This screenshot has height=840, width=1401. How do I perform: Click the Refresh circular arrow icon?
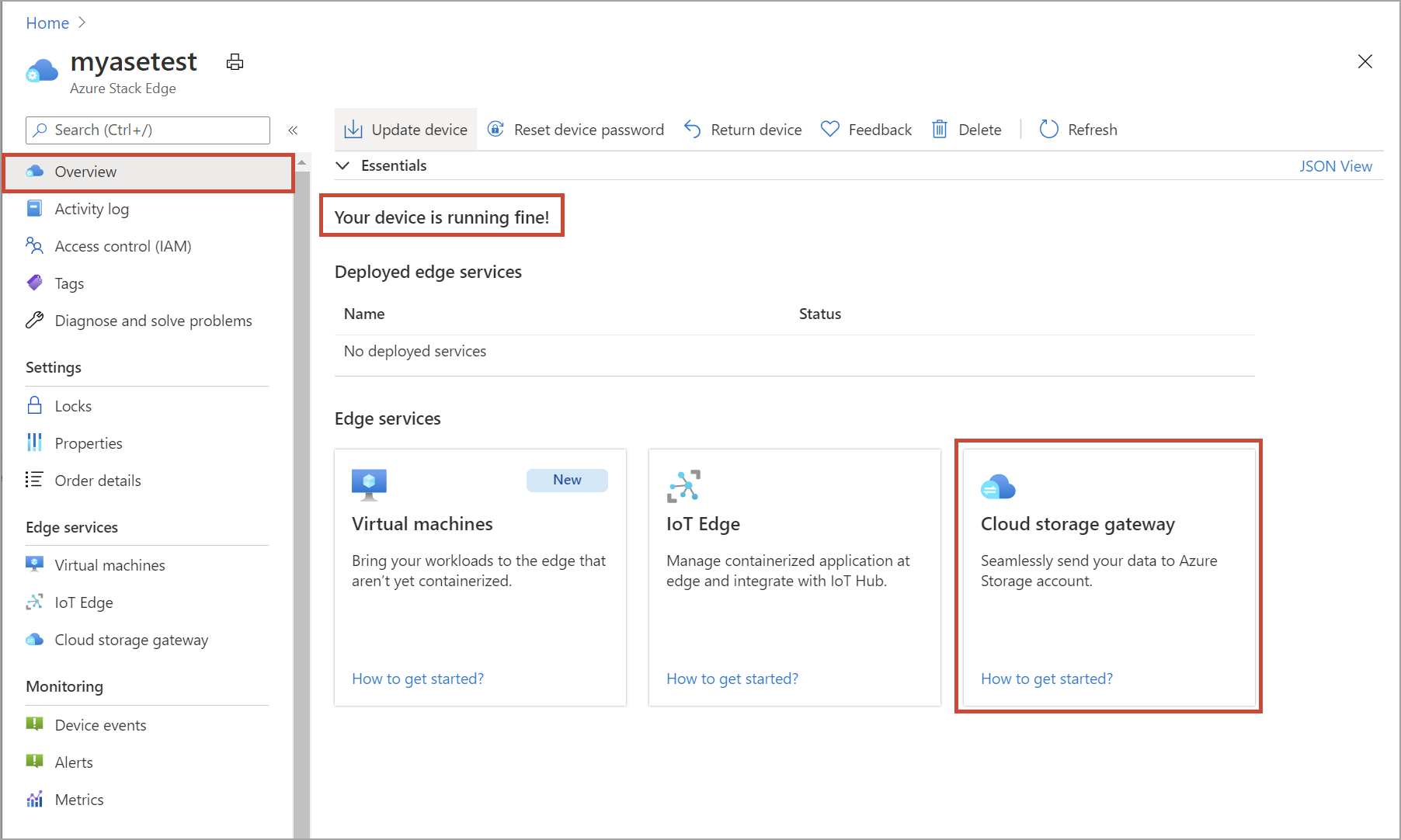(x=1049, y=129)
